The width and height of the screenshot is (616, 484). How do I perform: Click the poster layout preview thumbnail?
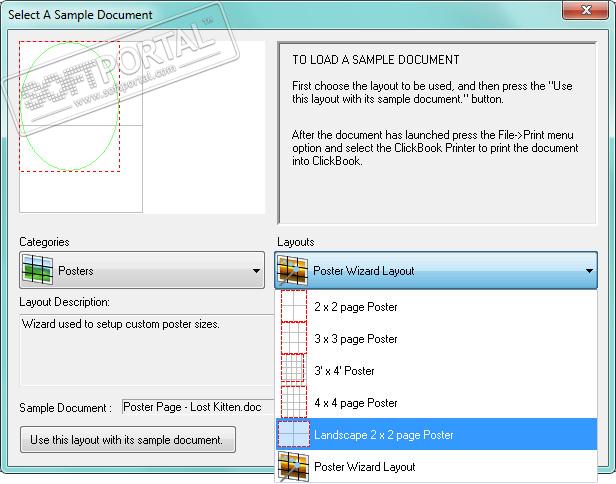coord(142,127)
